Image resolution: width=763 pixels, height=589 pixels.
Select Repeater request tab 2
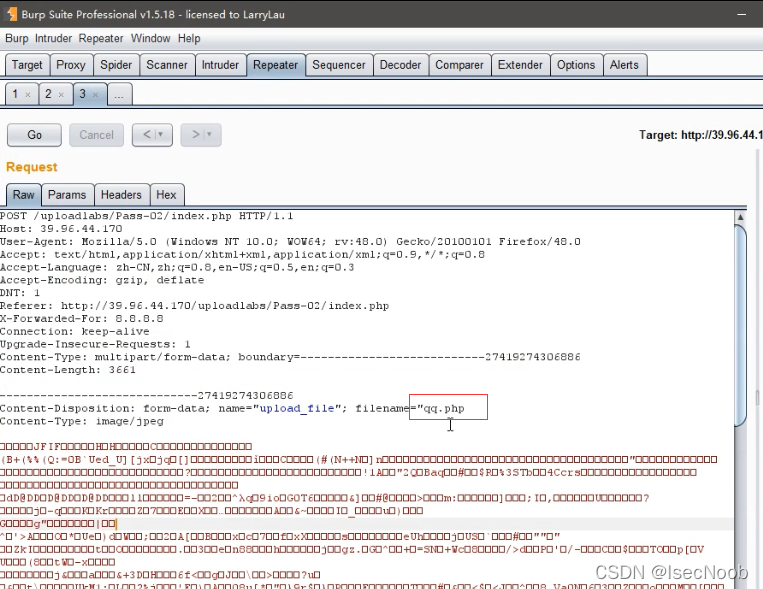pyautogui.click(x=48, y=94)
